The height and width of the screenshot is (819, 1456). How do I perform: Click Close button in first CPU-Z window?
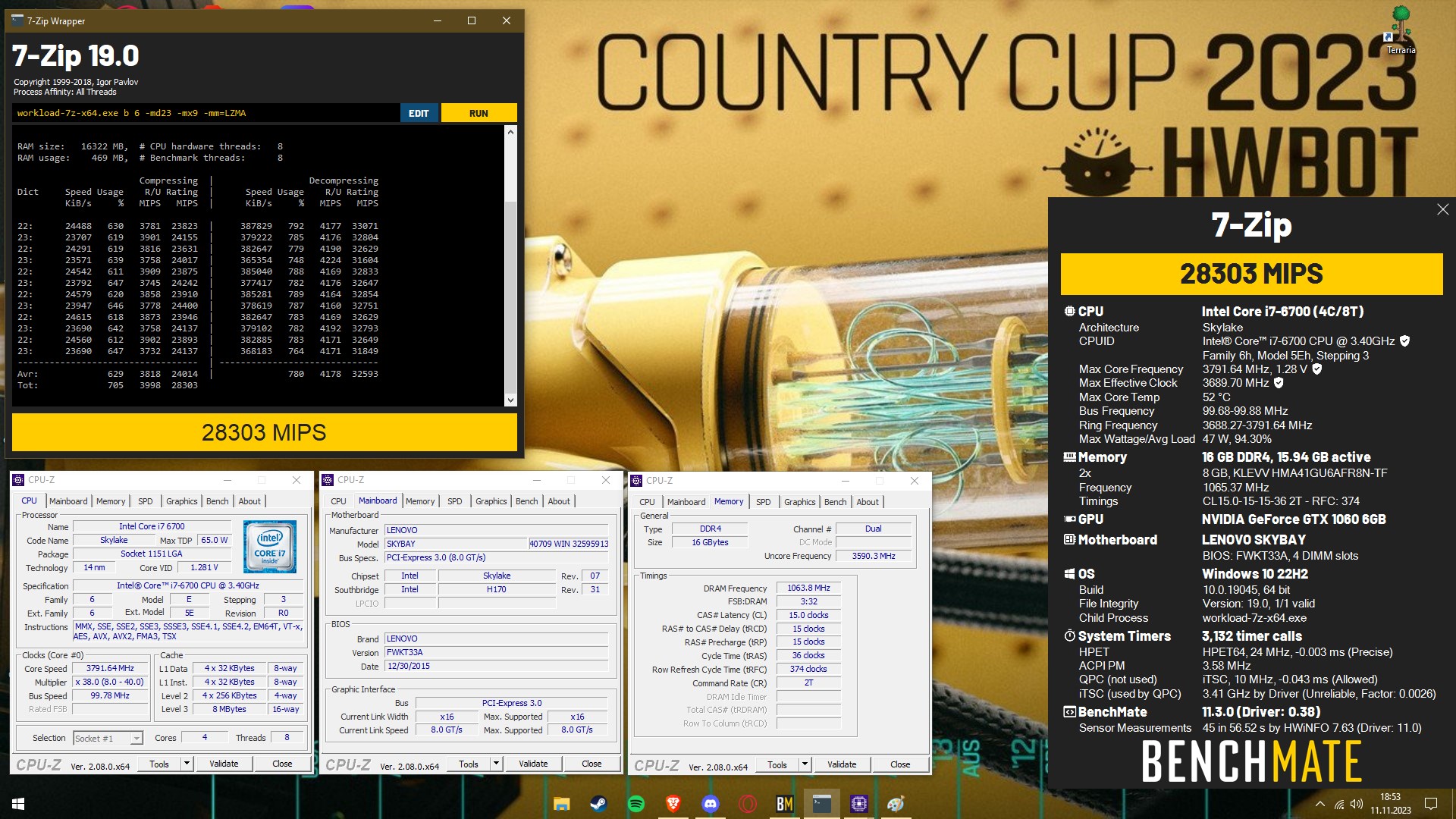(282, 764)
